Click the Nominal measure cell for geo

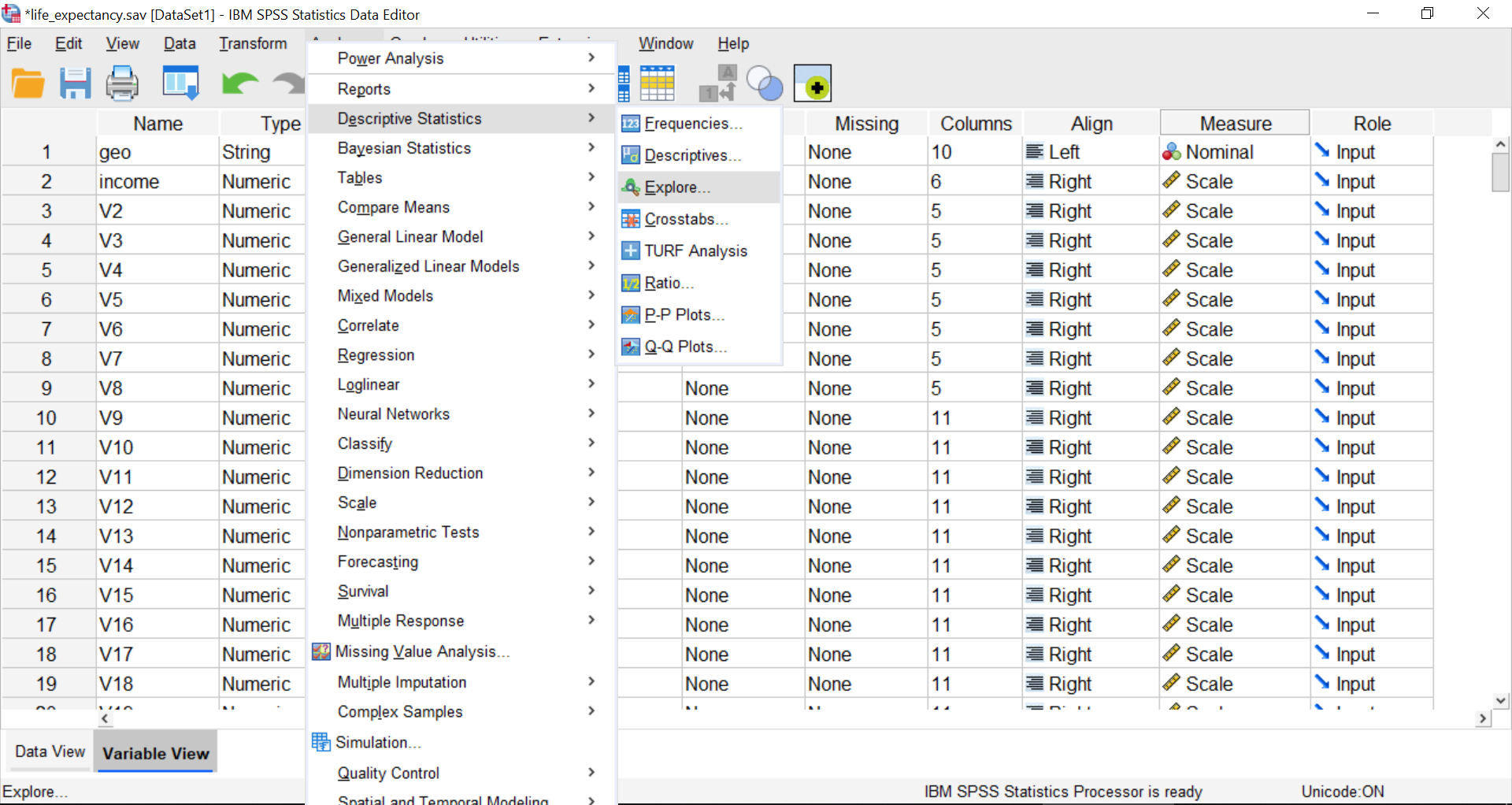tap(1234, 152)
